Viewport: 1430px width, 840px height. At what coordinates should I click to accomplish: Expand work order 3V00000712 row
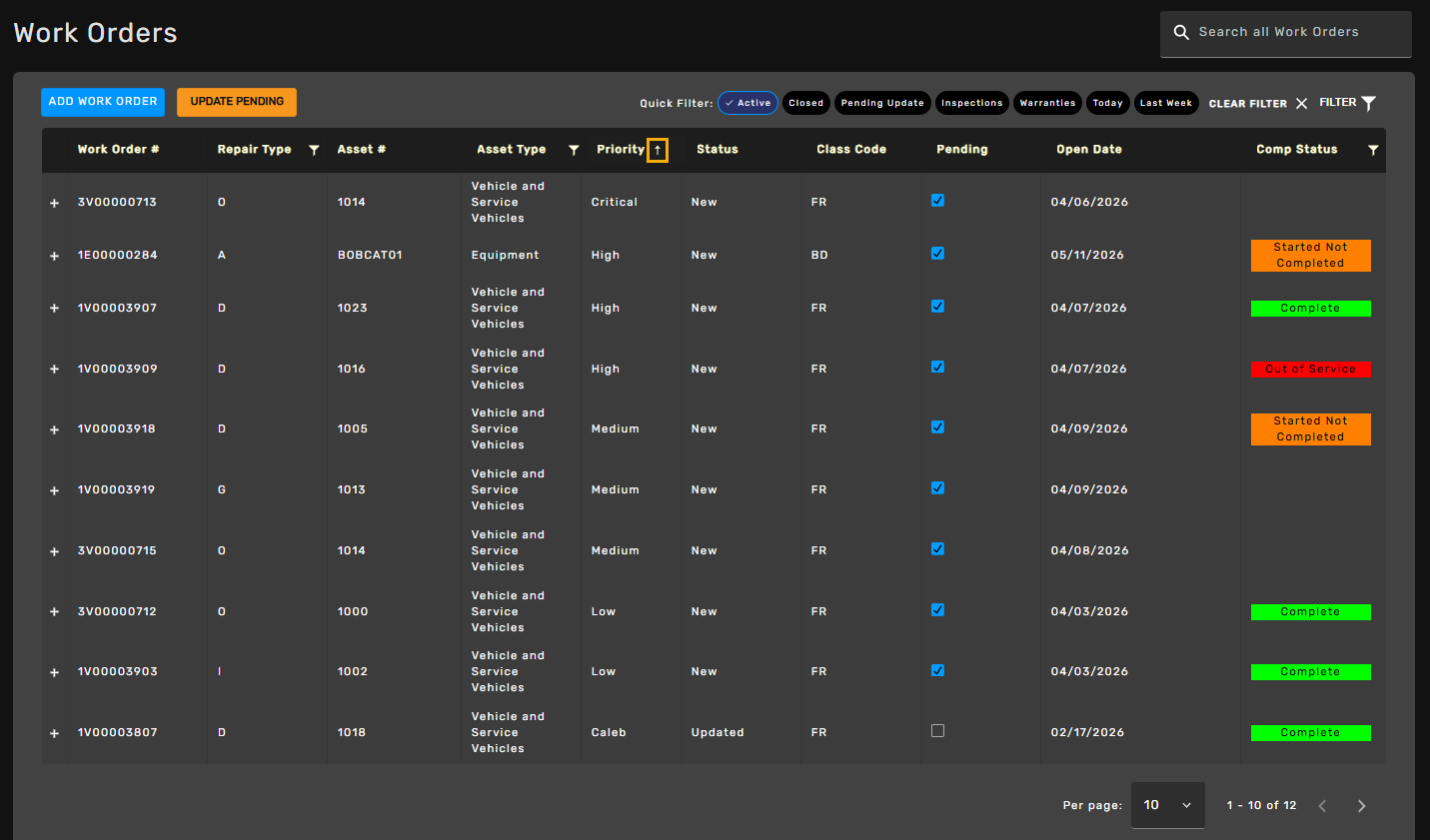coord(55,612)
